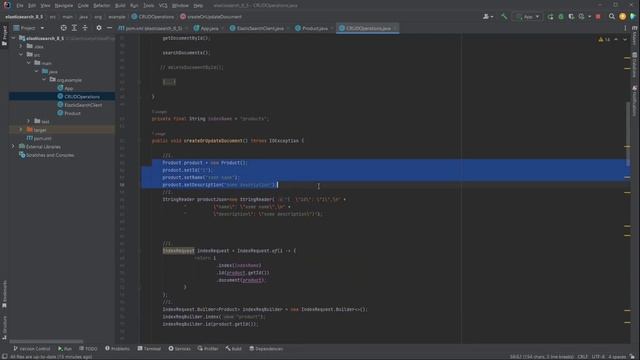Click the Debug App bug icon
This screenshot has height=360, width=640.
point(561,17)
